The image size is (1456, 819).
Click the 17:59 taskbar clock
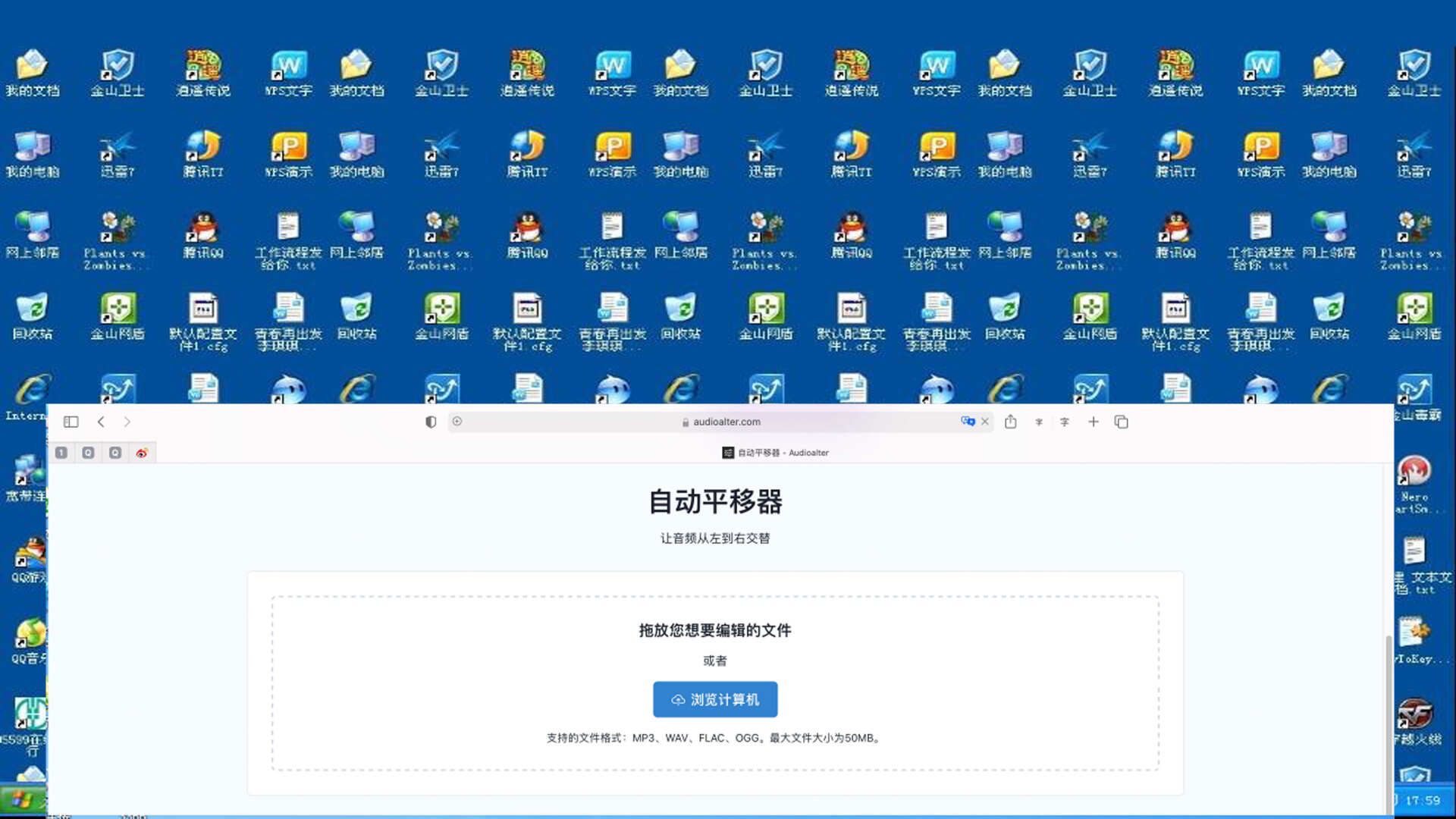1422,801
